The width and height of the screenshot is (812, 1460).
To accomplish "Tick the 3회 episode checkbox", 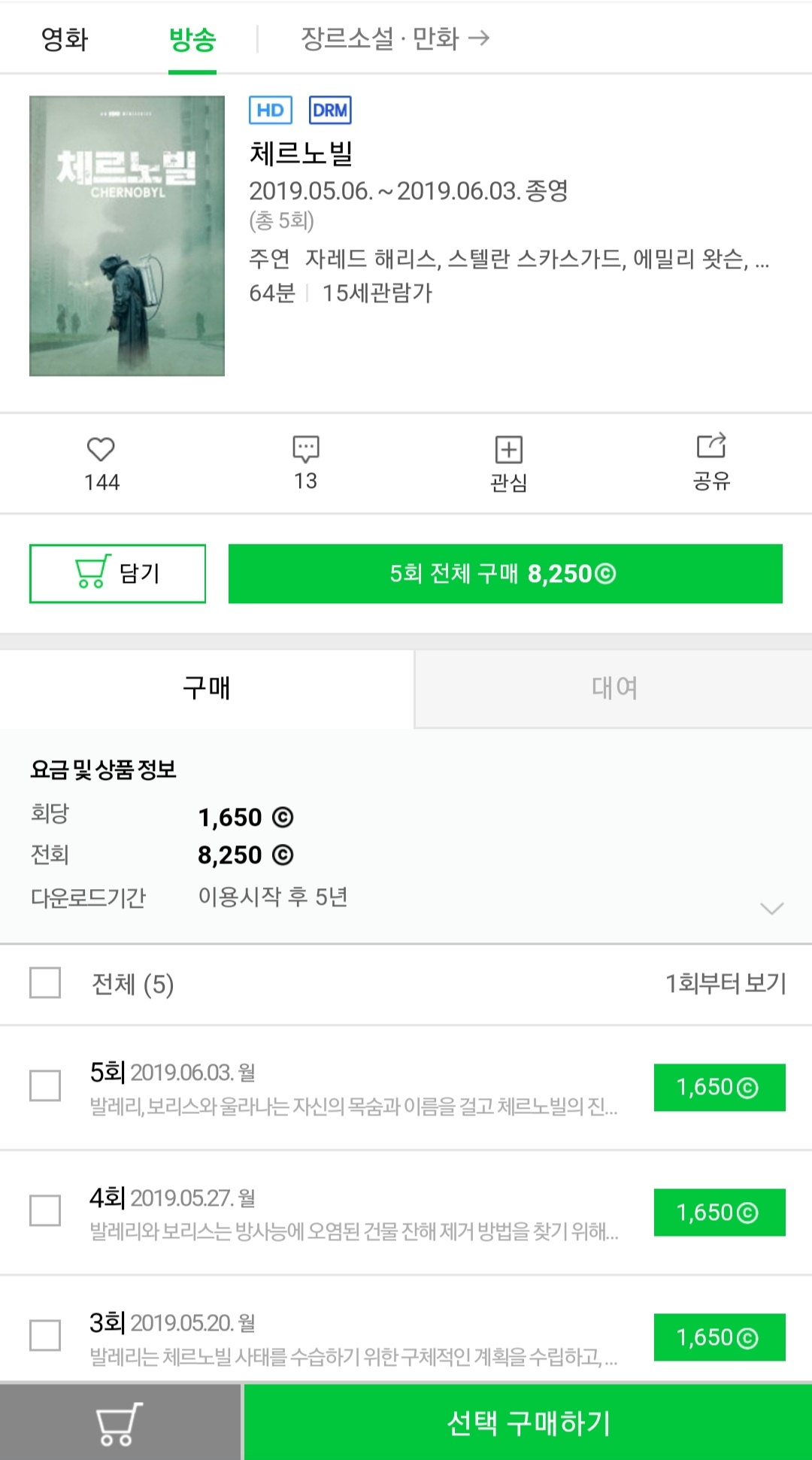I will [x=45, y=1336].
